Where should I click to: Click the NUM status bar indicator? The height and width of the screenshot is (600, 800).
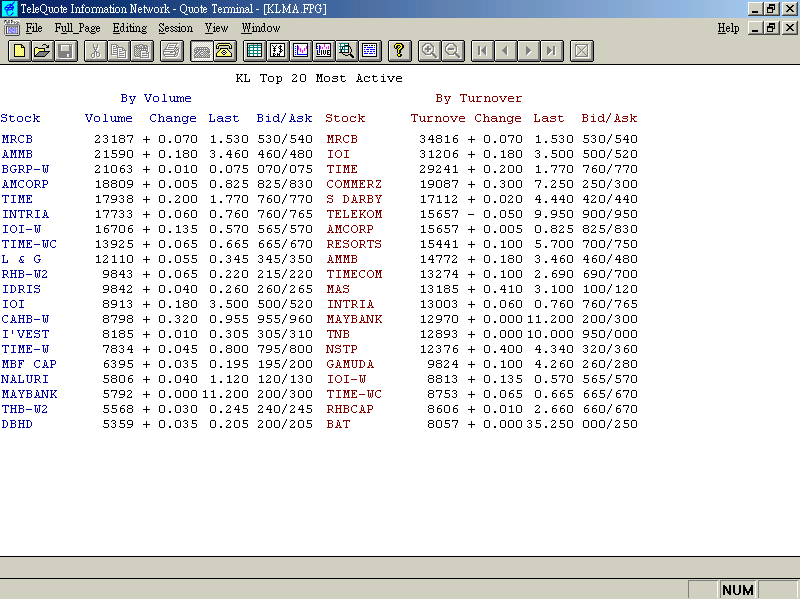click(x=738, y=590)
